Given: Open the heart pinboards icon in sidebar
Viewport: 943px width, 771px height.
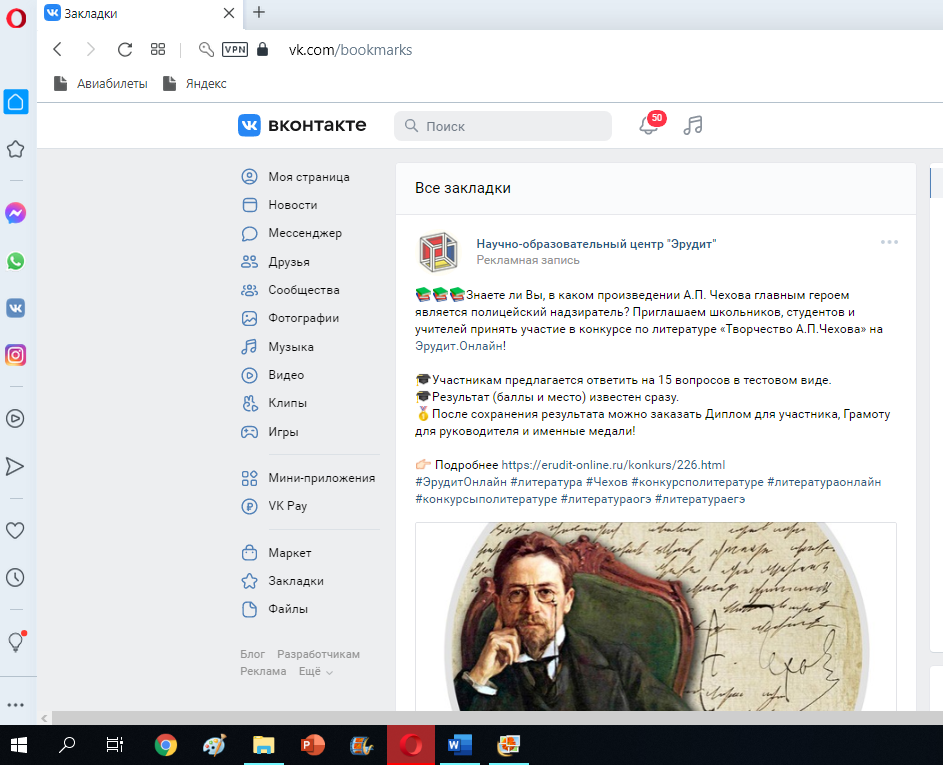Looking at the screenshot, I should click(15, 530).
